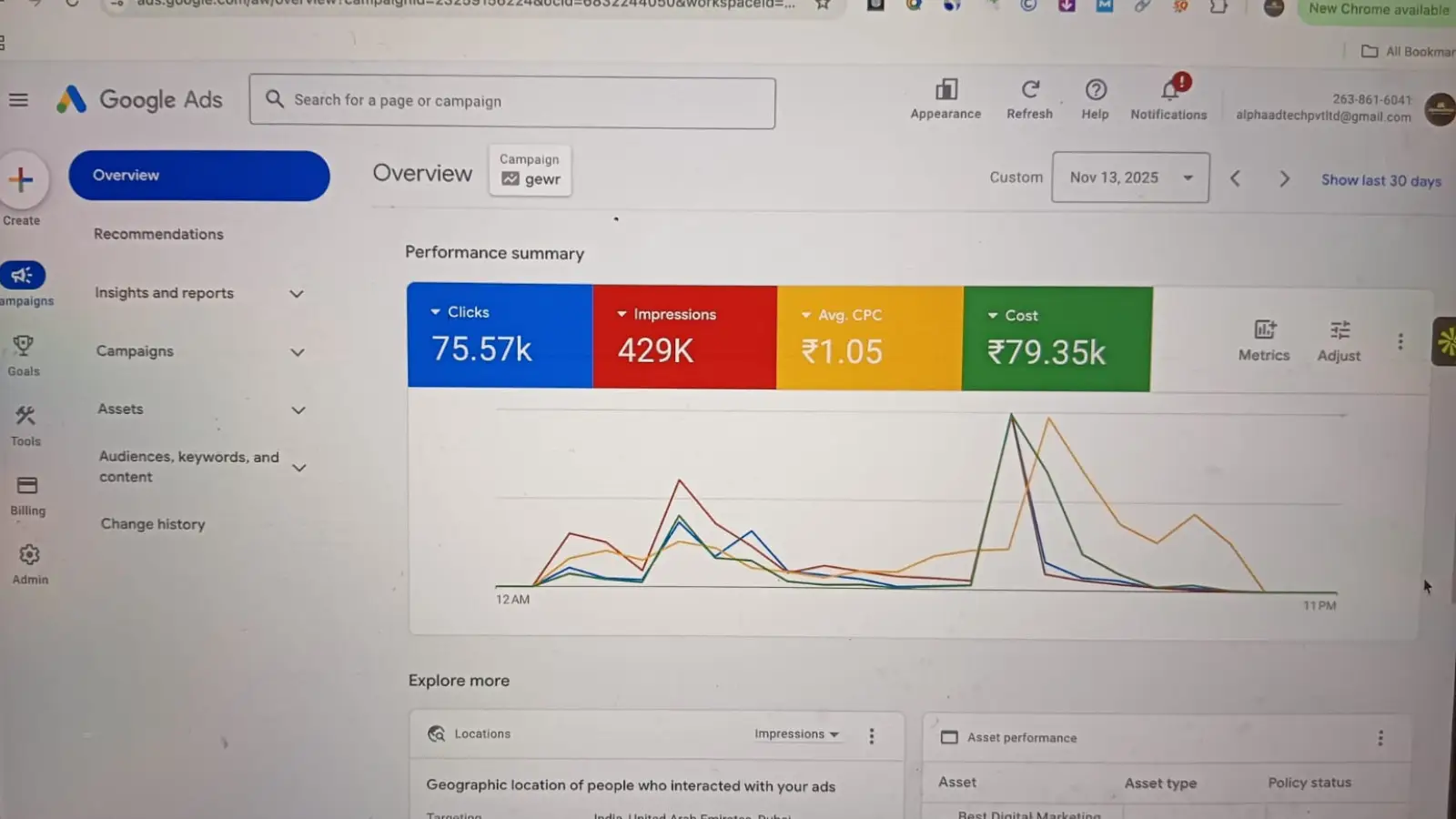Click Show last 30 days link
Image resolution: width=1456 pixels, height=819 pixels.
[1380, 180]
